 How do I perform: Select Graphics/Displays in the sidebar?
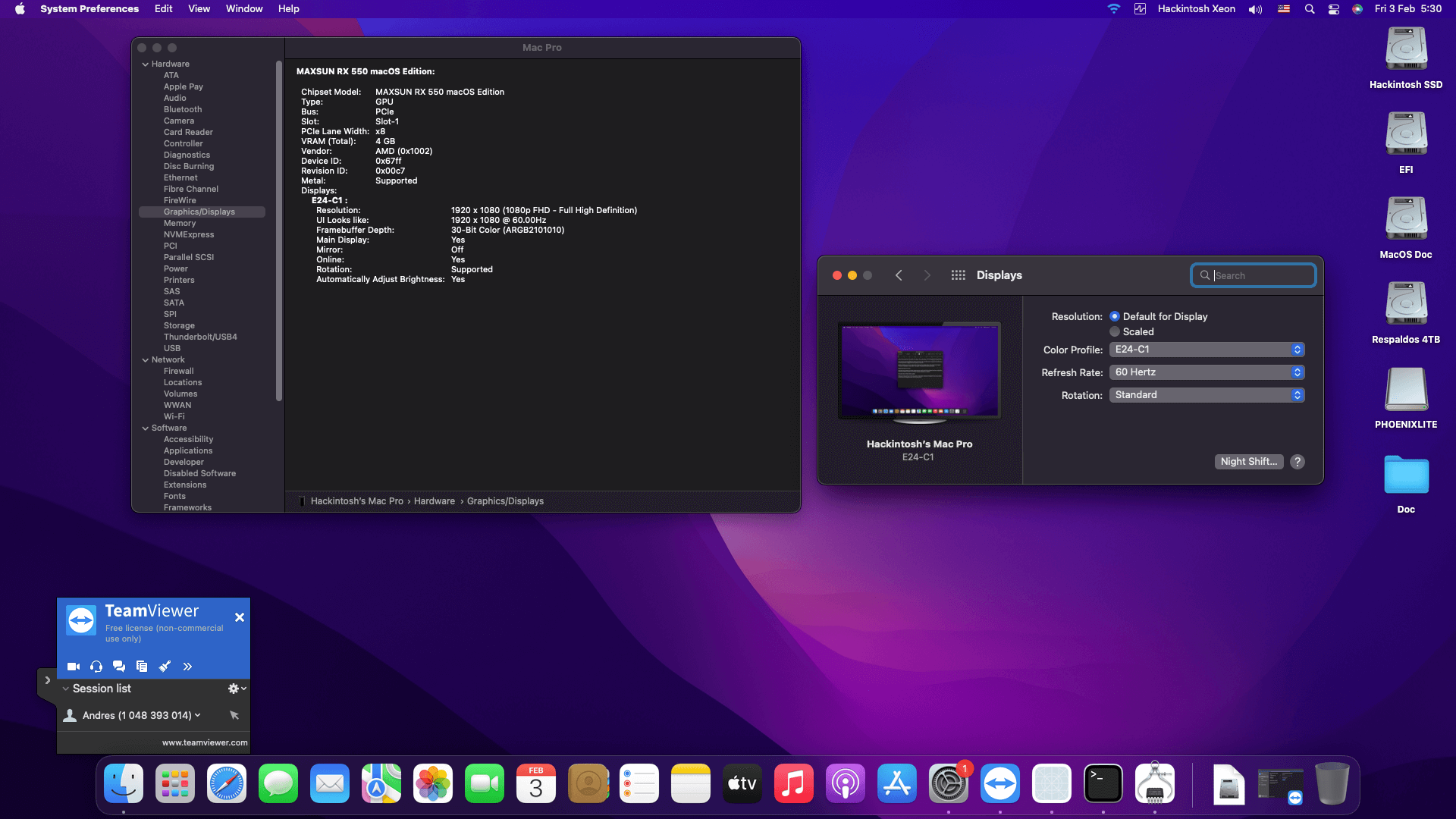[202, 212]
